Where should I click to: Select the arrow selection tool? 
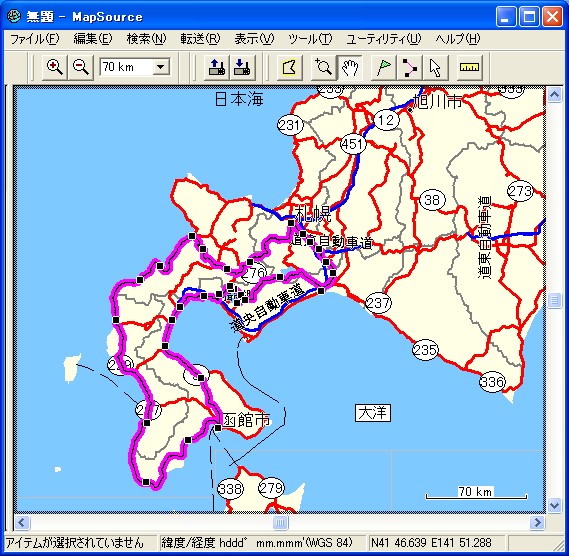point(435,68)
